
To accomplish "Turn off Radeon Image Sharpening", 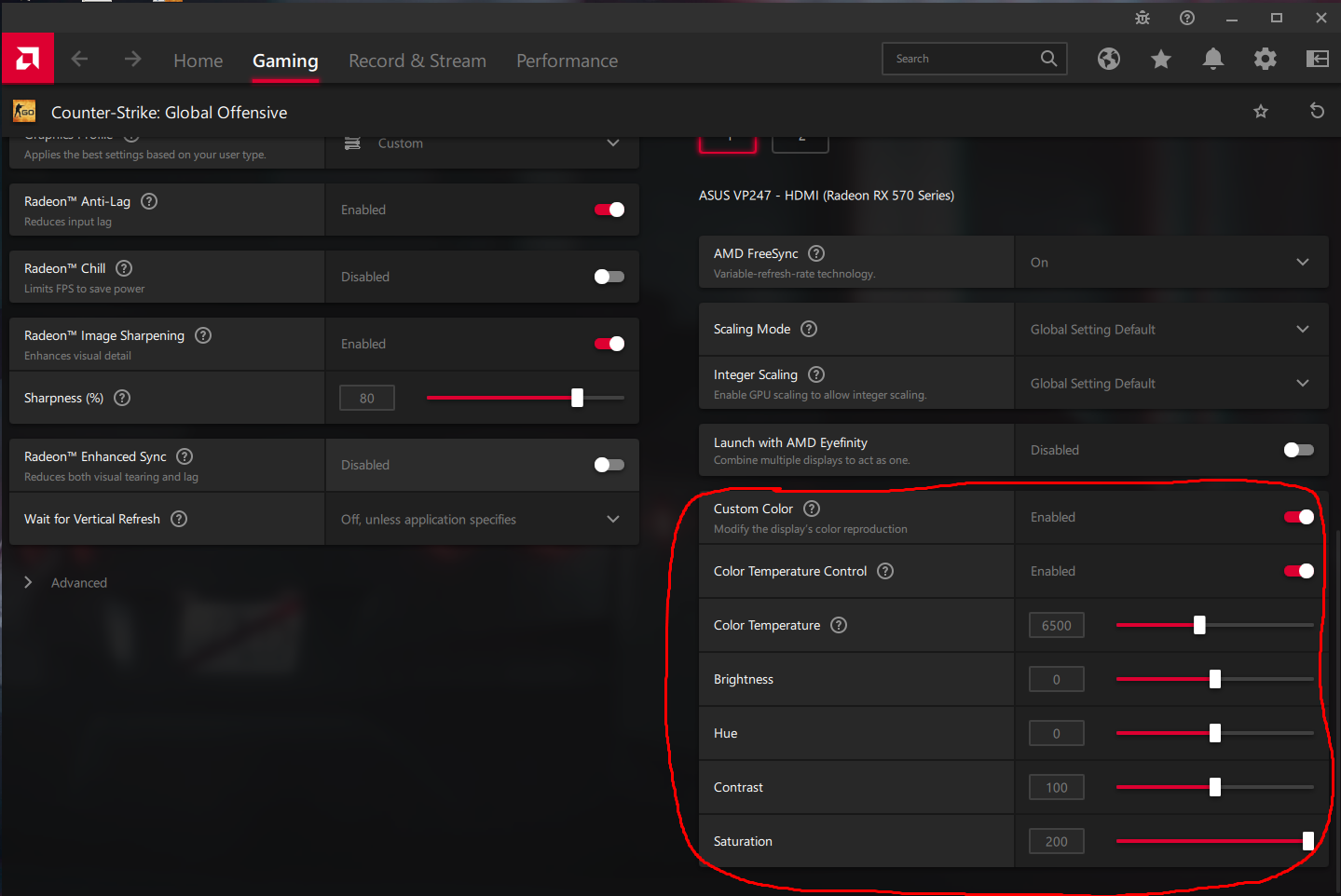I will 609,344.
